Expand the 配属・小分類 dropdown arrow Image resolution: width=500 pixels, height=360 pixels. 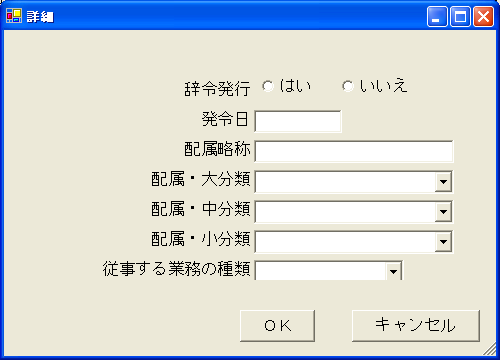pos(443,242)
